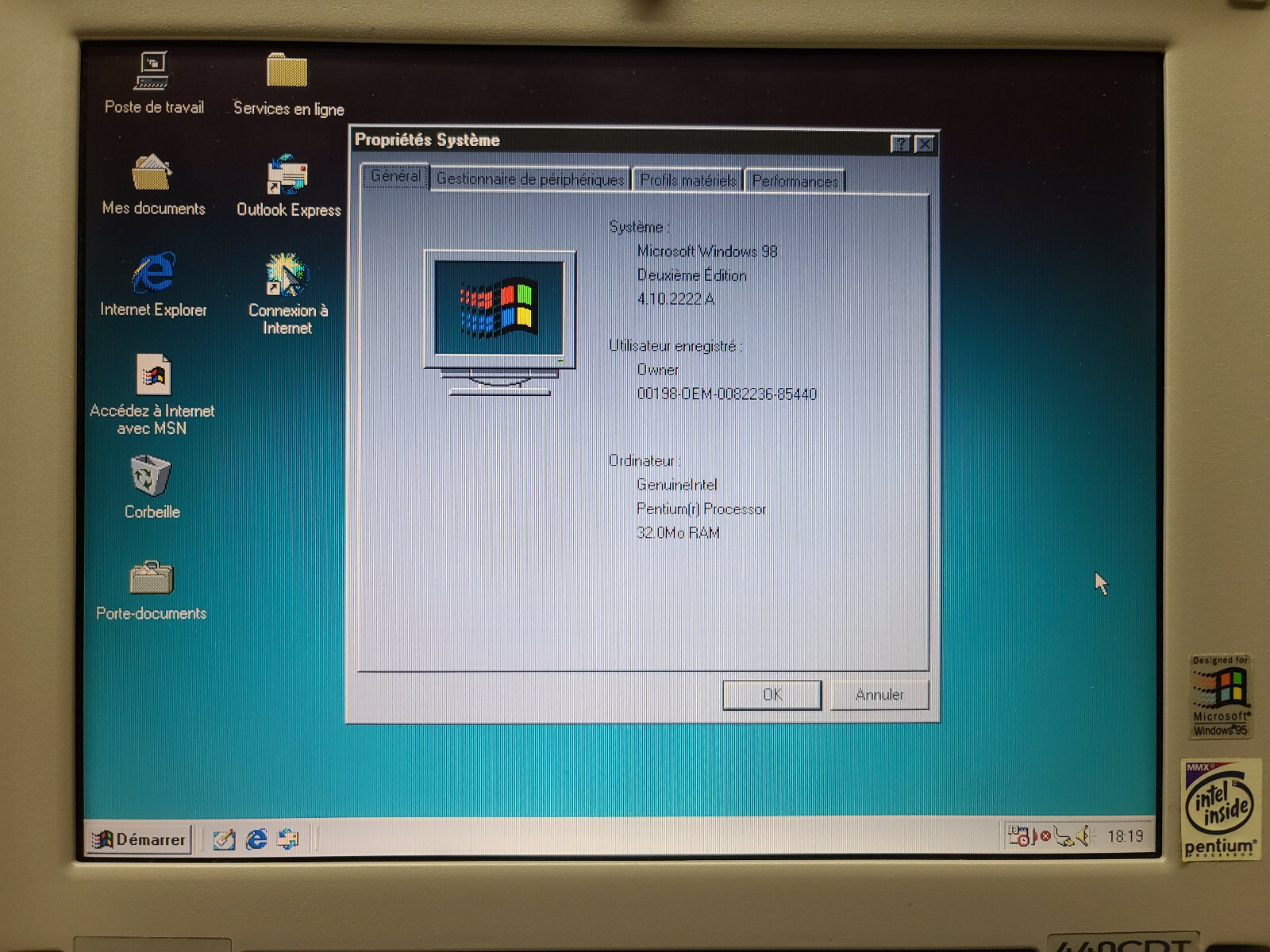The width and height of the screenshot is (1270, 952).
Task: Click the text "Deuxième Édition"
Action: click(691, 275)
